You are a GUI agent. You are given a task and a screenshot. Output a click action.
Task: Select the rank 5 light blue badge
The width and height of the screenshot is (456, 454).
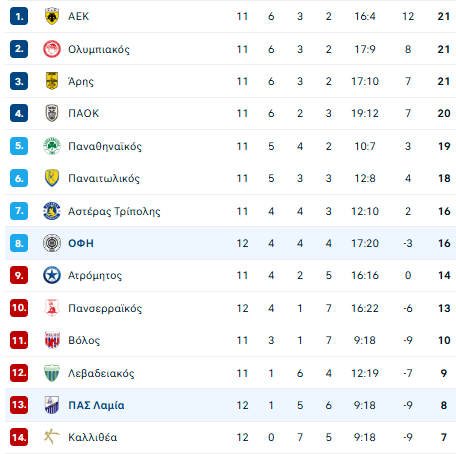point(19,146)
